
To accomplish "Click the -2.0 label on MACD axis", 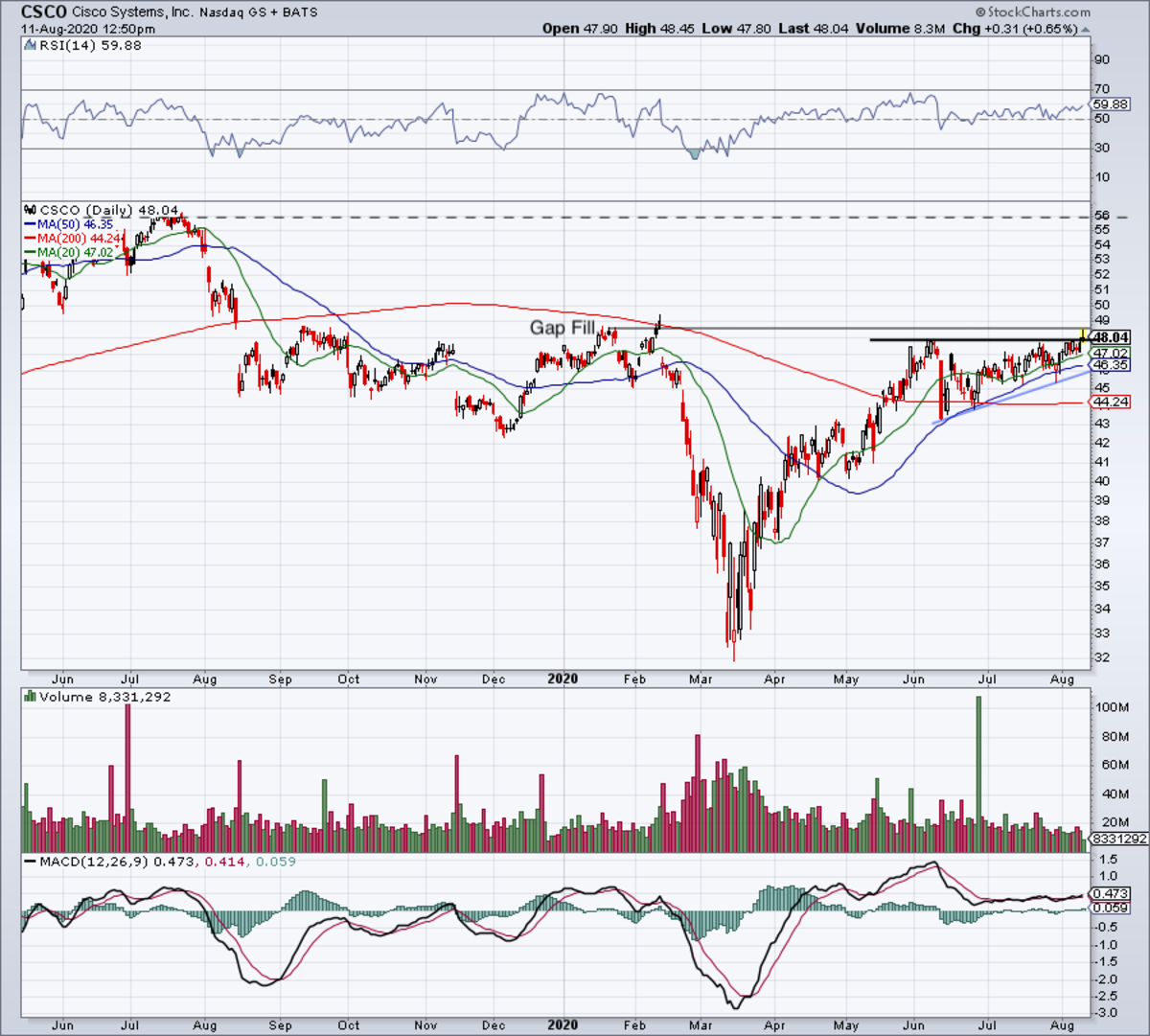I will 1107,978.
